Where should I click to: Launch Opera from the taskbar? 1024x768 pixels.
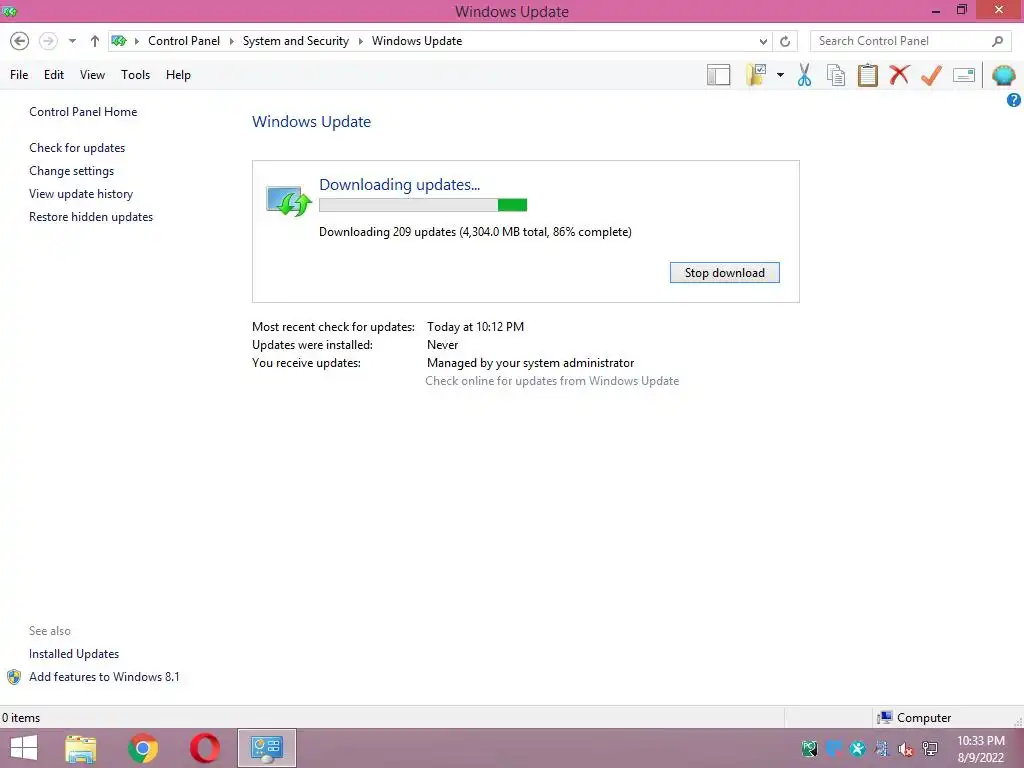point(204,748)
